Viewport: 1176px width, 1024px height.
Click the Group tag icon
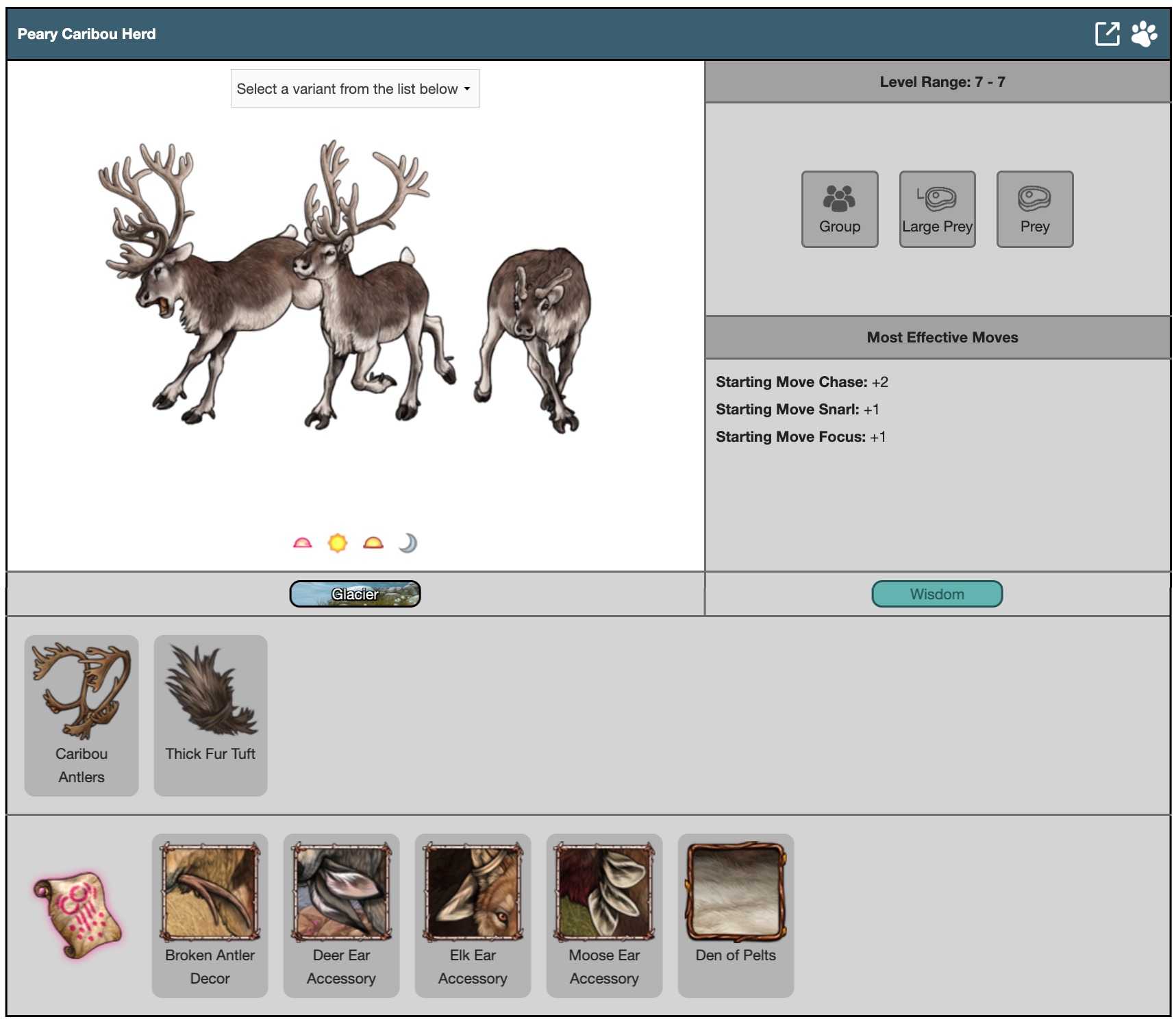(x=840, y=209)
